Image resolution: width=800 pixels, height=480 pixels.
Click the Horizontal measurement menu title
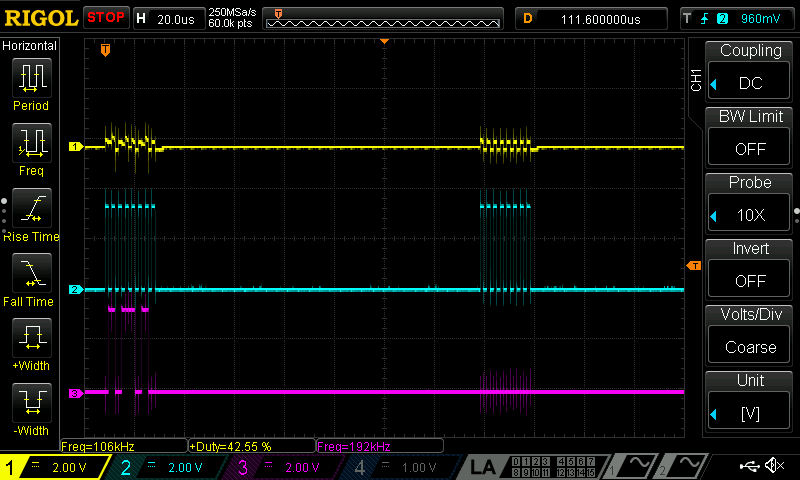point(30,46)
